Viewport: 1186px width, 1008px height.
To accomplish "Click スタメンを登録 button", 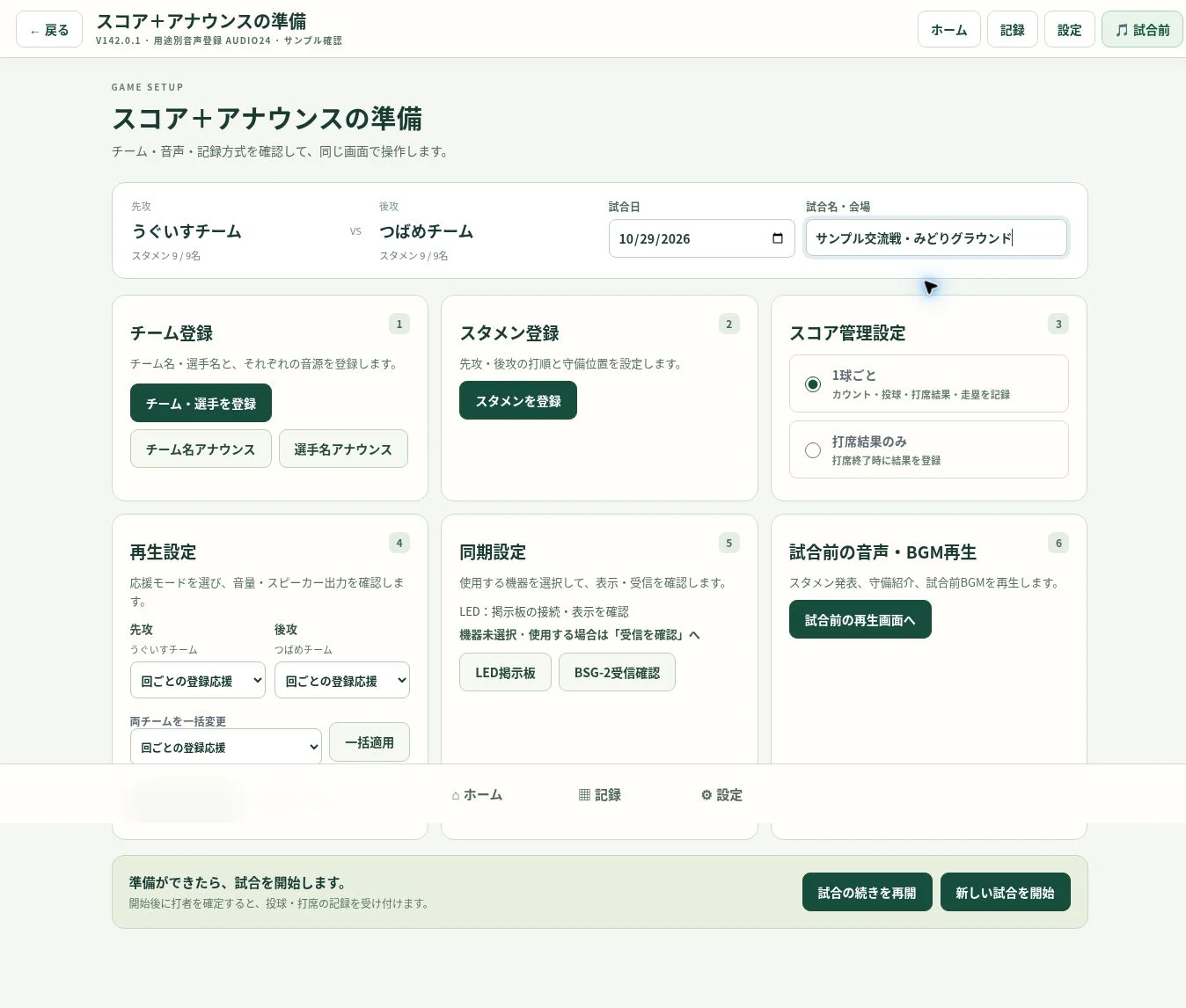I will [x=518, y=400].
